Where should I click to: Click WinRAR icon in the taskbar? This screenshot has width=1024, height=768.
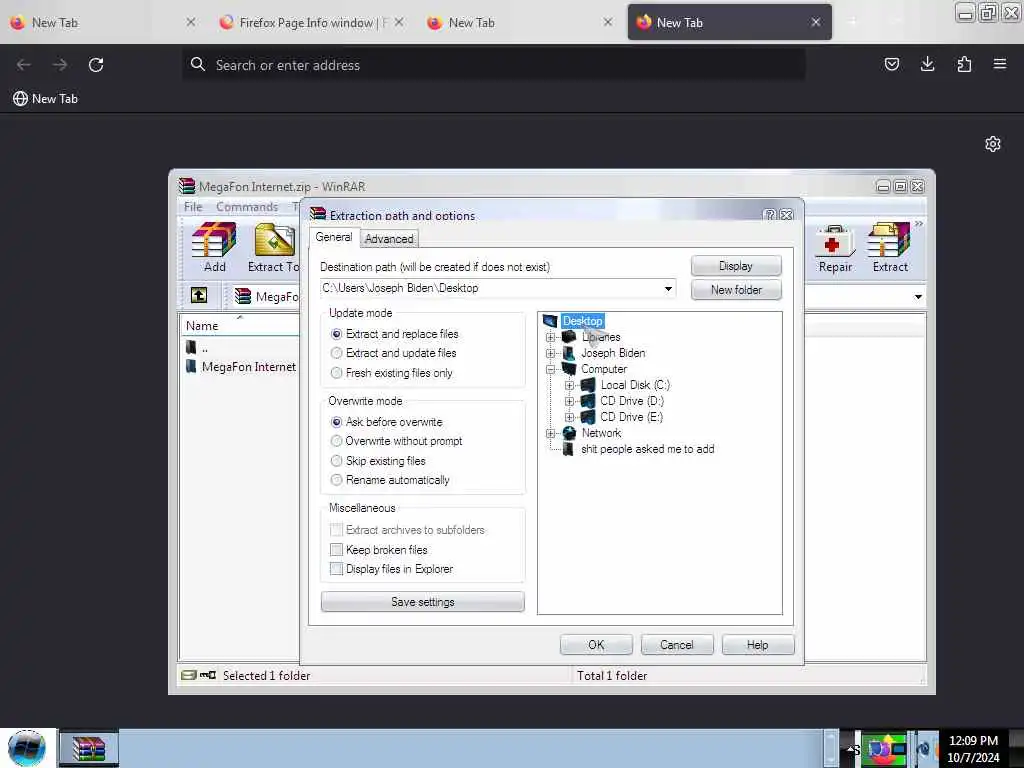pyautogui.click(x=89, y=748)
